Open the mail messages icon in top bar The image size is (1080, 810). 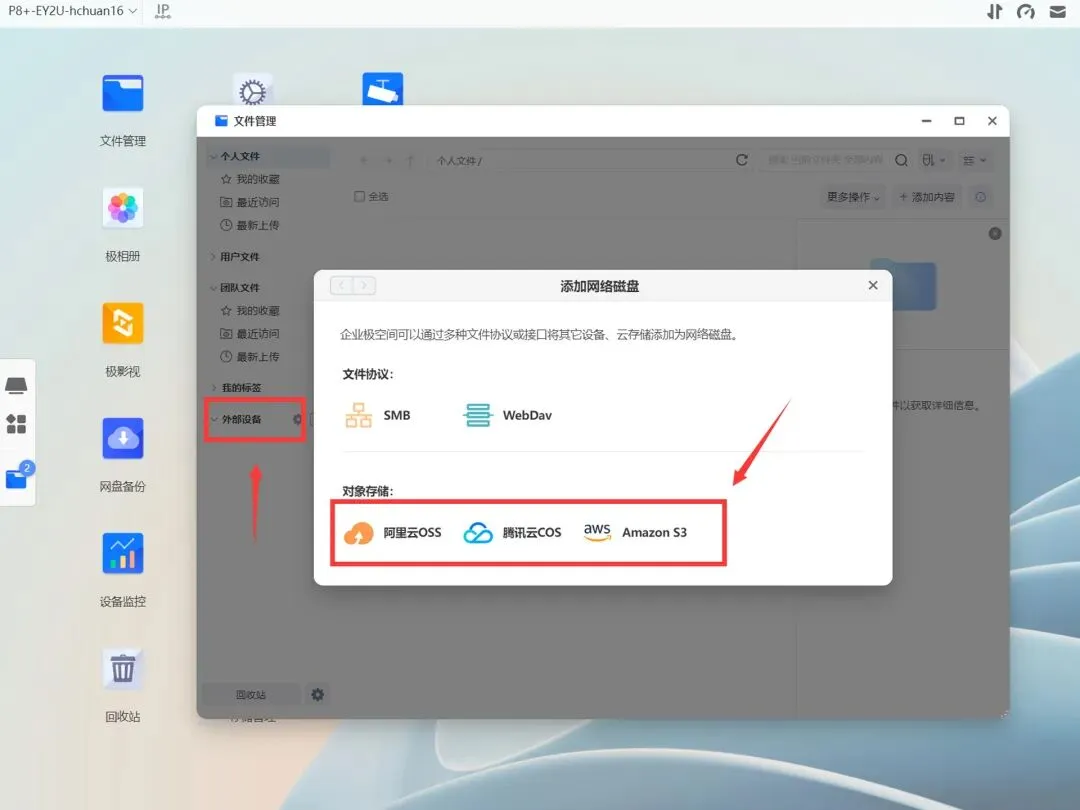[1058, 12]
